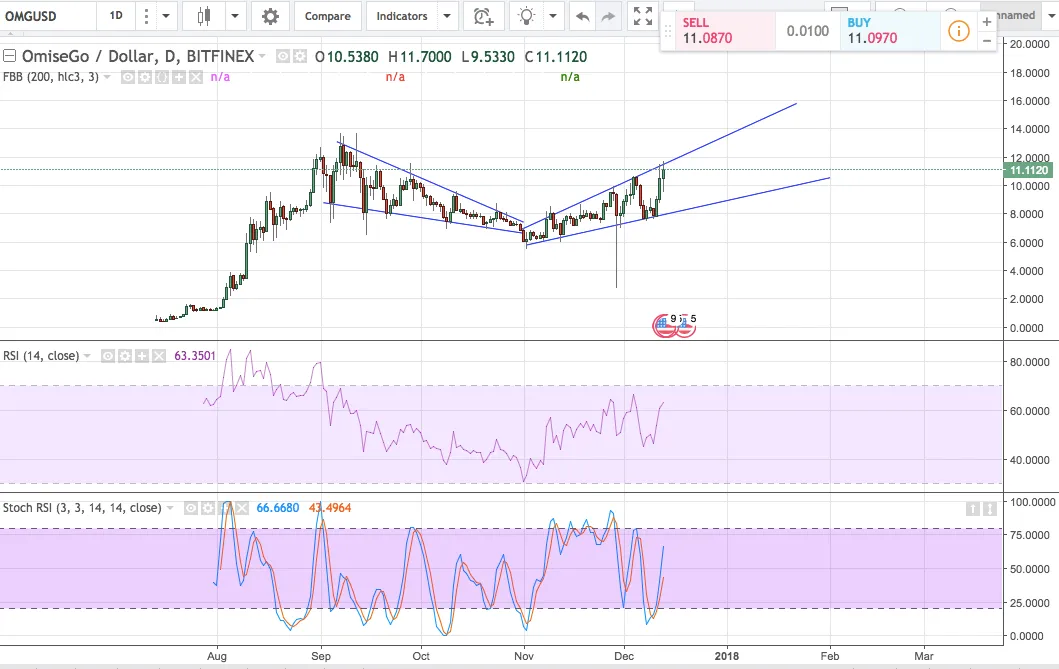Toggle visibility of OmiseGo / Dollar series
Viewport: 1059px width, 669px height.
pyautogui.click(x=283, y=57)
